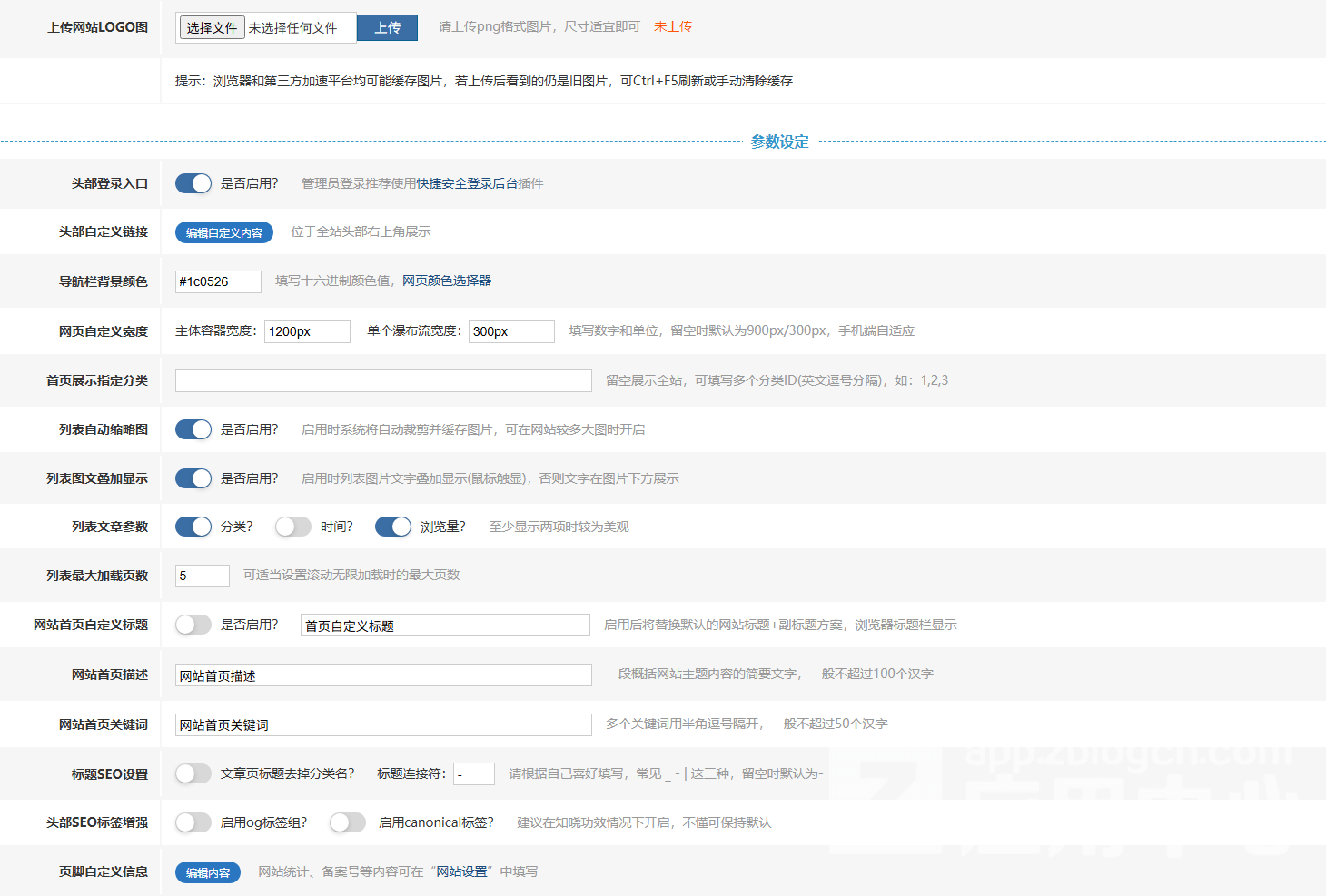The height and width of the screenshot is (896, 1326).
Task: Click the 列表最大加载页数 field
Action: [x=202, y=576]
